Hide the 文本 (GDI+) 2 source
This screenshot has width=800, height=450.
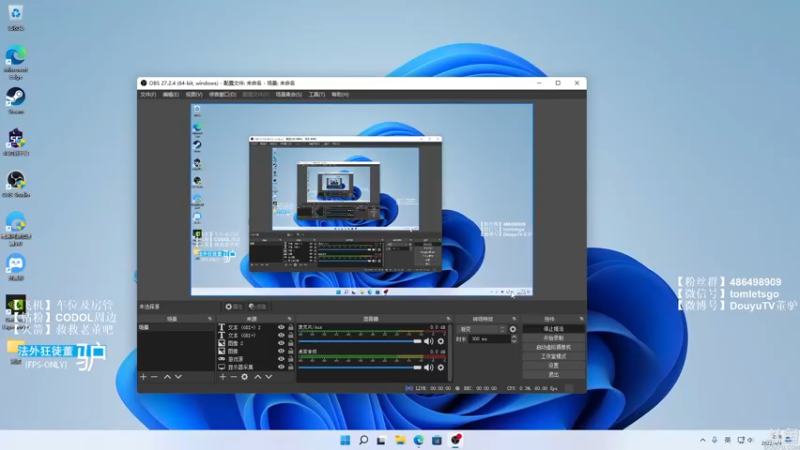click(281, 328)
